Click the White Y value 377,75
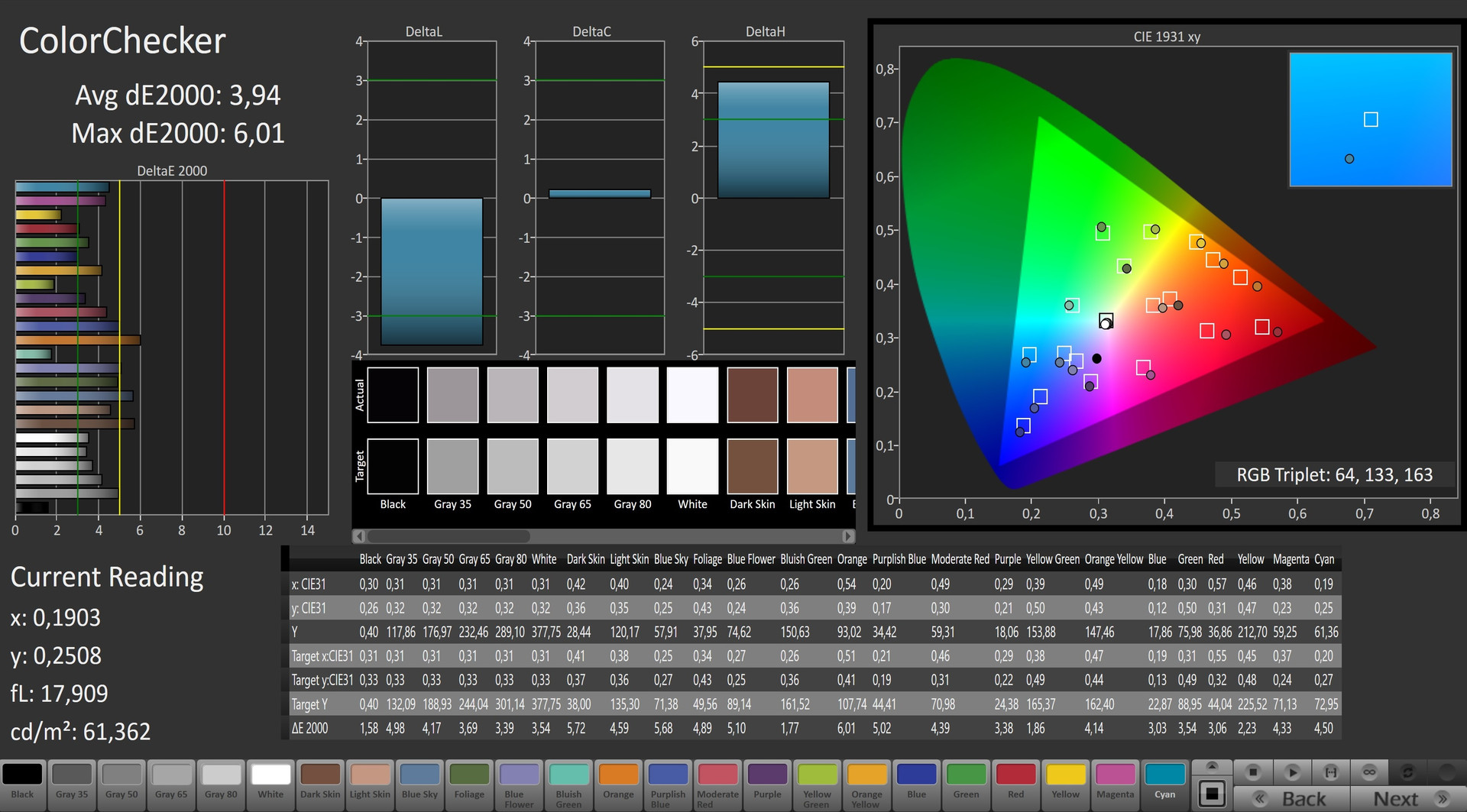 (546, 632)
